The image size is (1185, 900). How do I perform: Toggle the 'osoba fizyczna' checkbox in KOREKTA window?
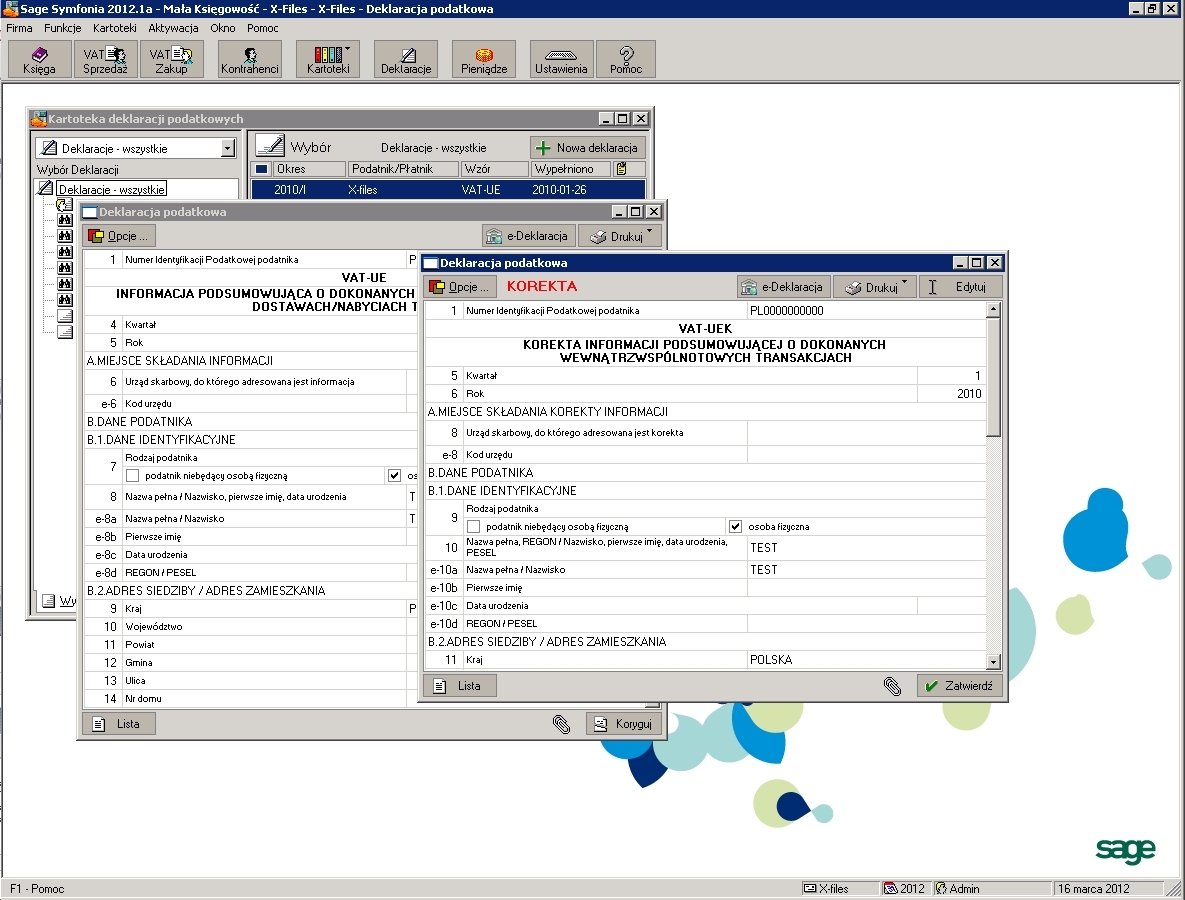[x=735, y=527]
